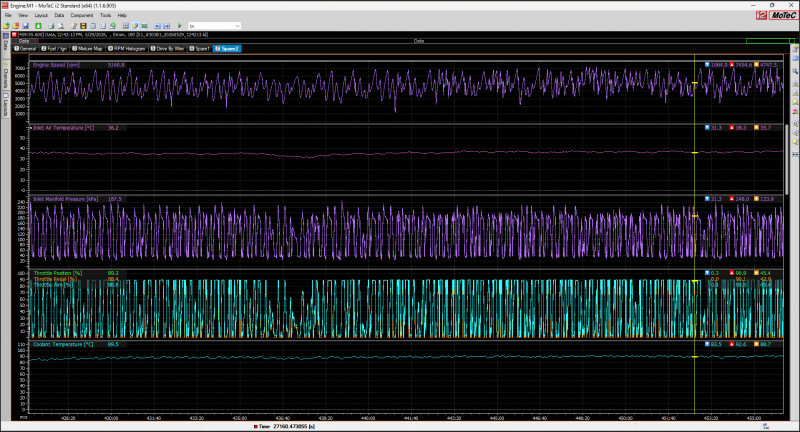Open the Data menu
This screenshot has width=800, height=432.
pyautogui.click(x=59, y=15)
